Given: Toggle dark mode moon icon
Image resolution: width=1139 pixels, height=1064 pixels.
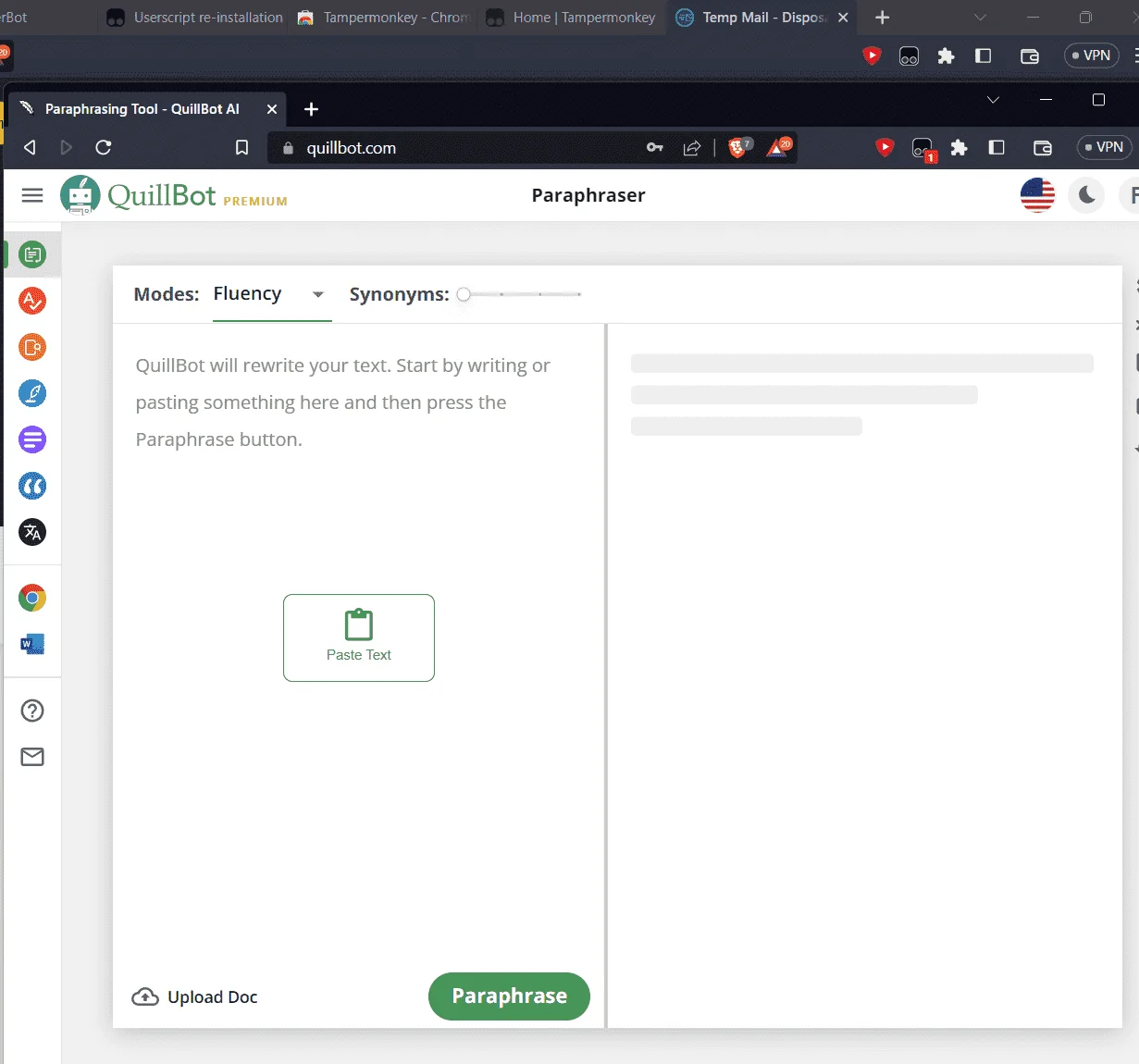Looking at the screenshot, I should [x=1087, y=195].
